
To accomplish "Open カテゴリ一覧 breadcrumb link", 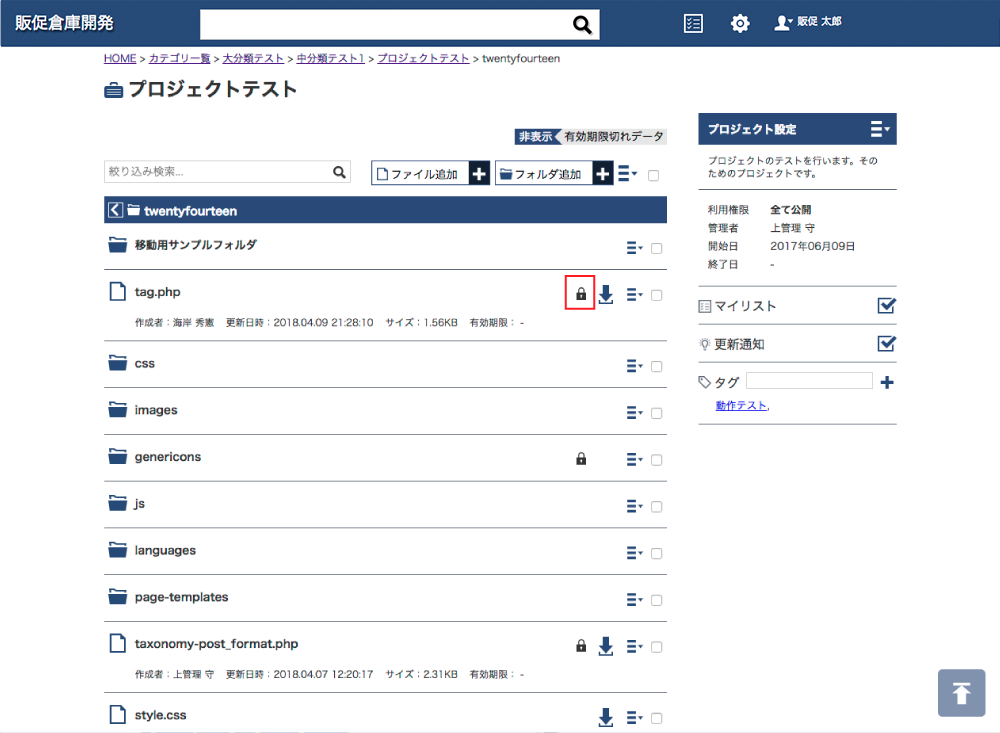I will coord(179,58).
